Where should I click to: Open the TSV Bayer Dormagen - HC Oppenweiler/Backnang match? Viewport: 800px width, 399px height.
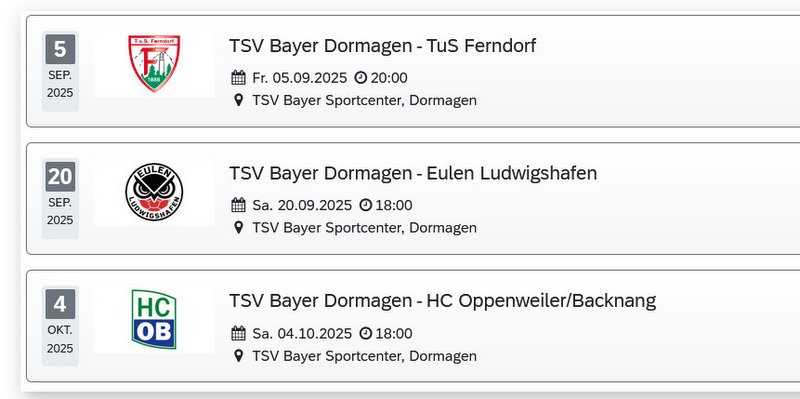point(443,301)
